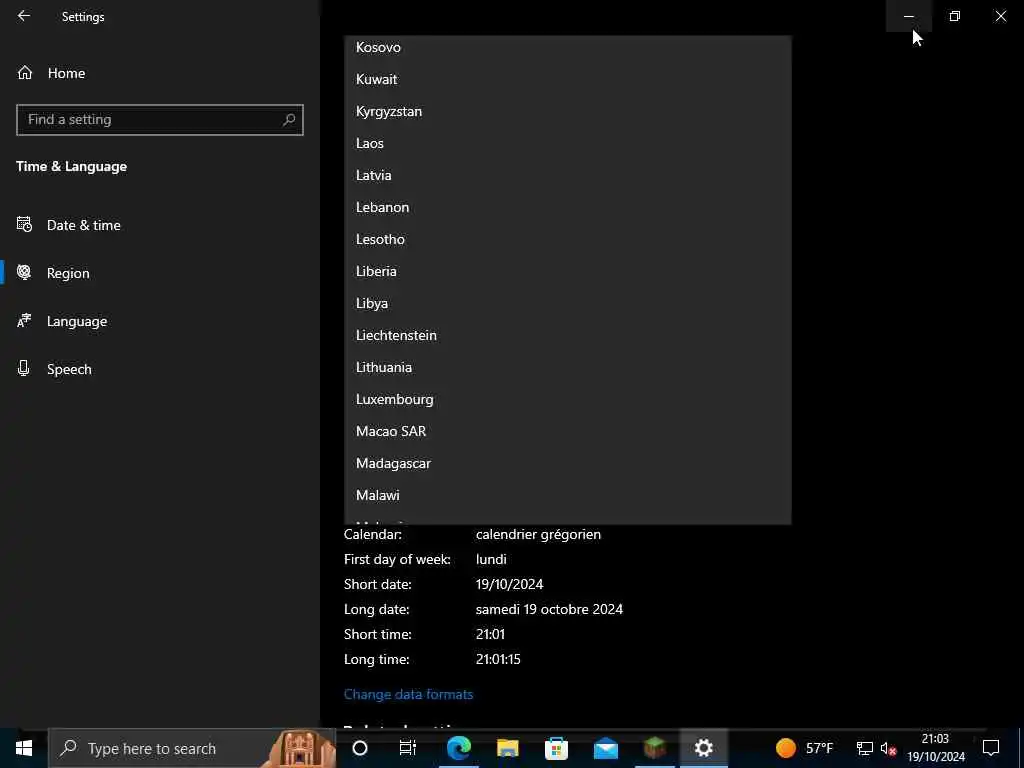This screenshot has height=768, width=1024.
Task: Go back using the Settings back arrow
Action: pos(24,16)
